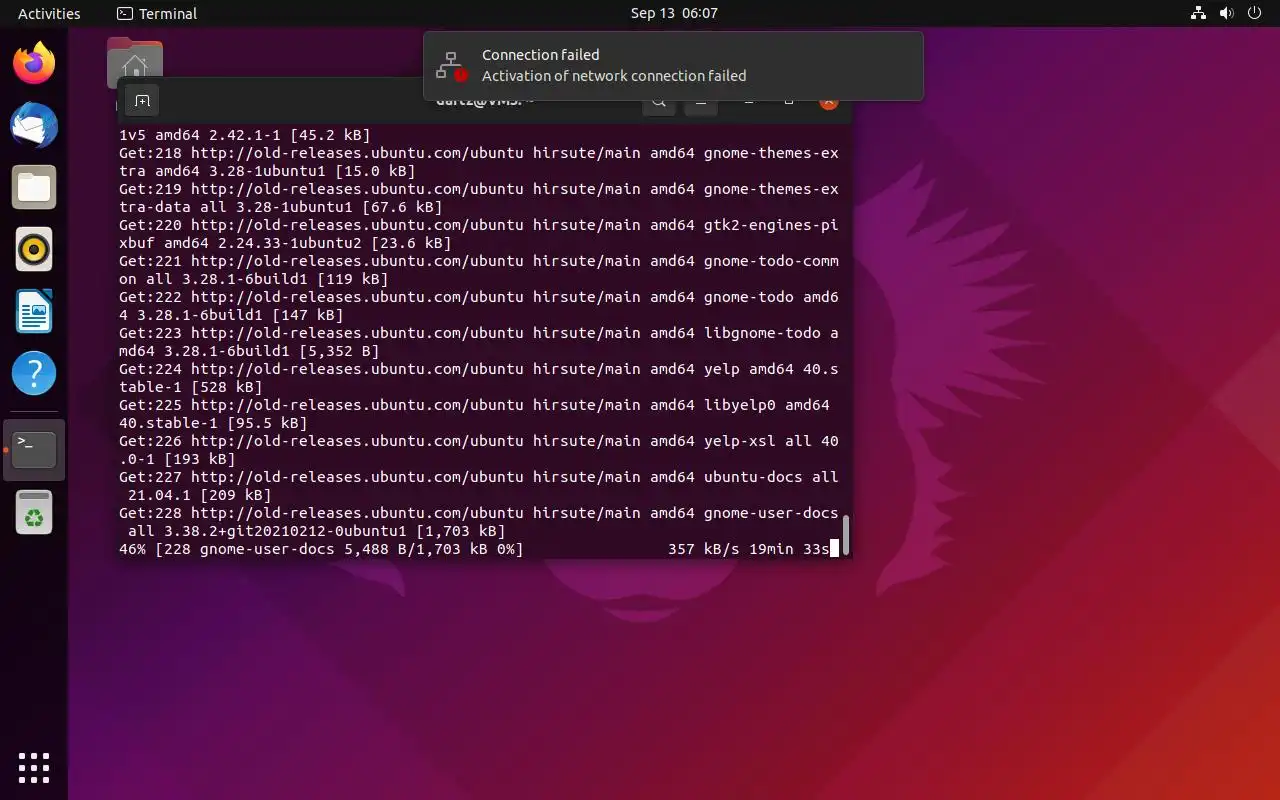The height and width of the screenshot is (800, 1280).
Task: Click the network error icon in the notification
Action: click(452, 66)
